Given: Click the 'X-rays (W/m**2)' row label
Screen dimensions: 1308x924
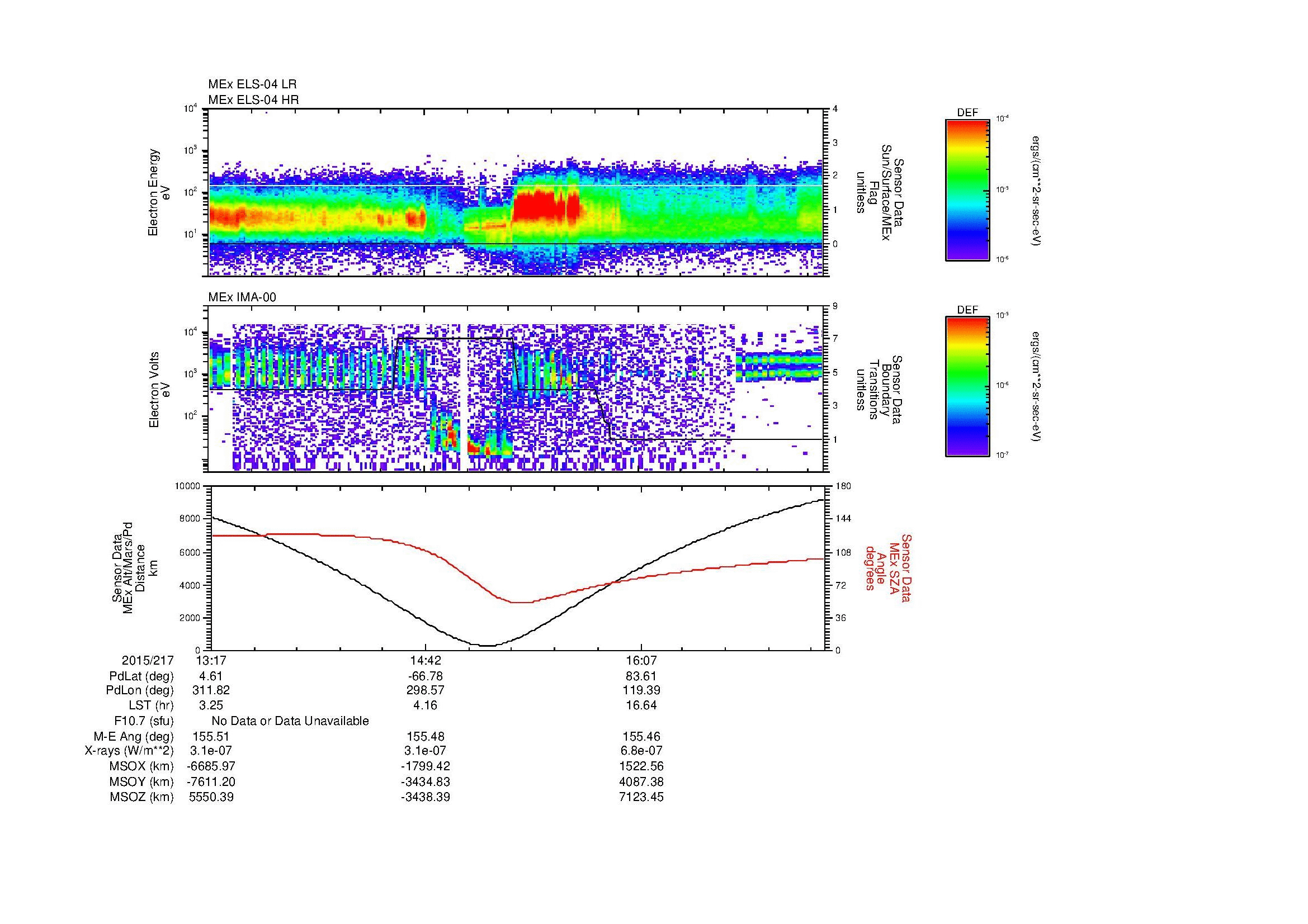Looking at the screenshot, I should [x=129, y=751].
